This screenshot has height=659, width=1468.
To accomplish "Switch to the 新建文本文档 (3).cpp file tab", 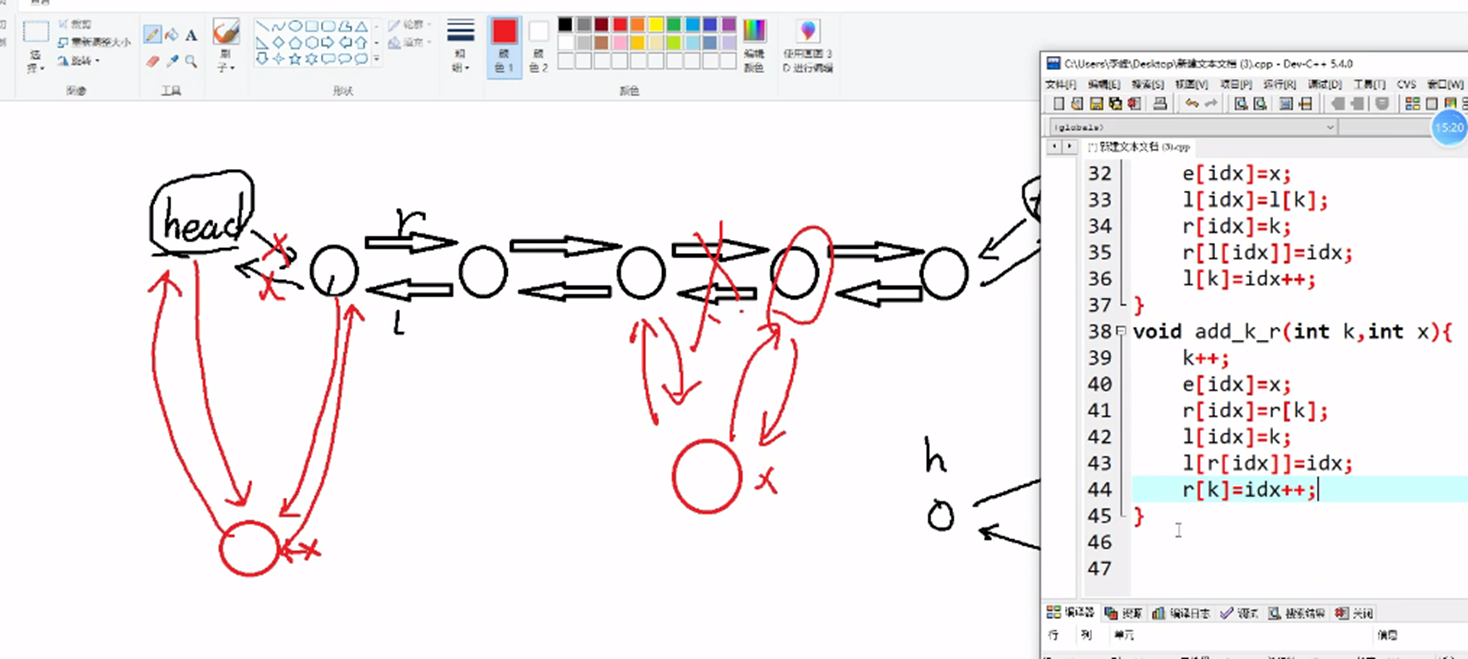I will (x=1139, y=146).
